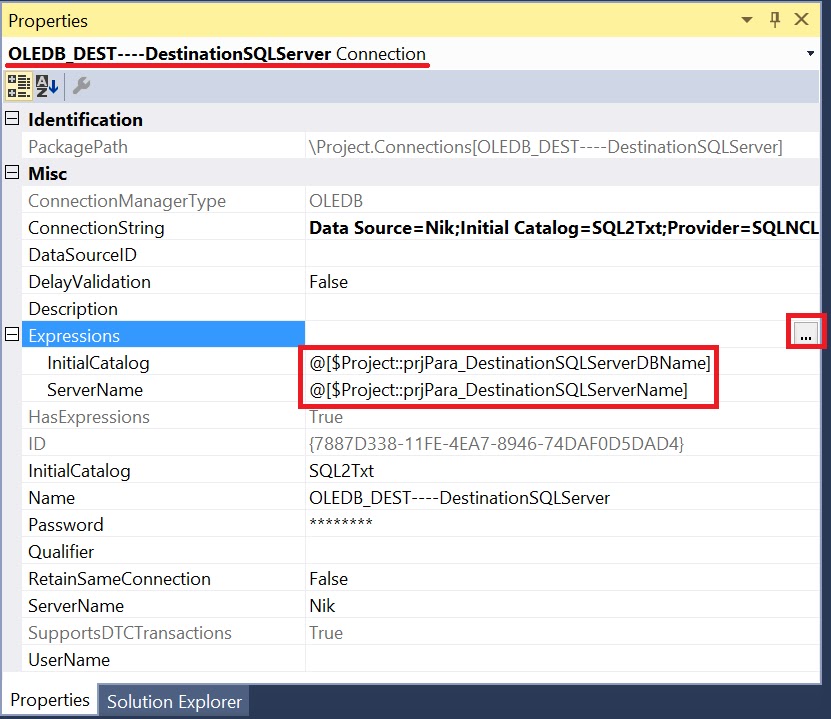Collapse the Expressions property group

click(x=10, y=335)
